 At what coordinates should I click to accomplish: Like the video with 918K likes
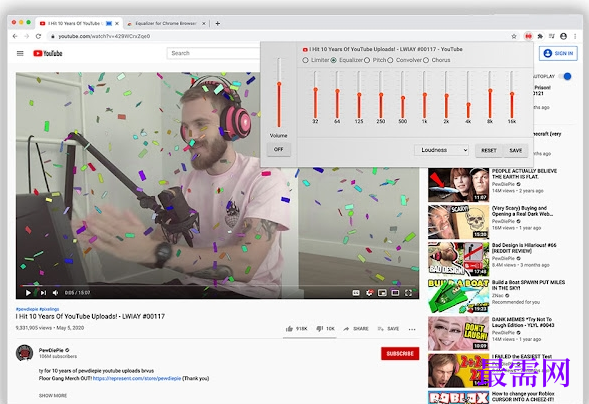pos(296,329)
